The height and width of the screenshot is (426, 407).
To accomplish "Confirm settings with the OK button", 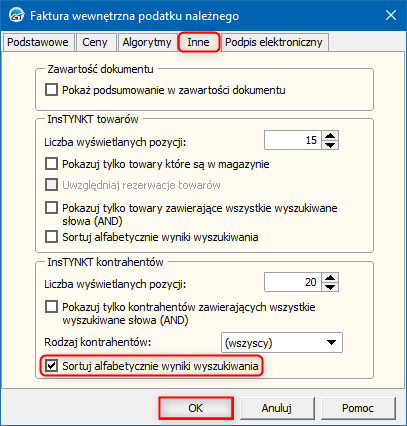I will (195, 408).
